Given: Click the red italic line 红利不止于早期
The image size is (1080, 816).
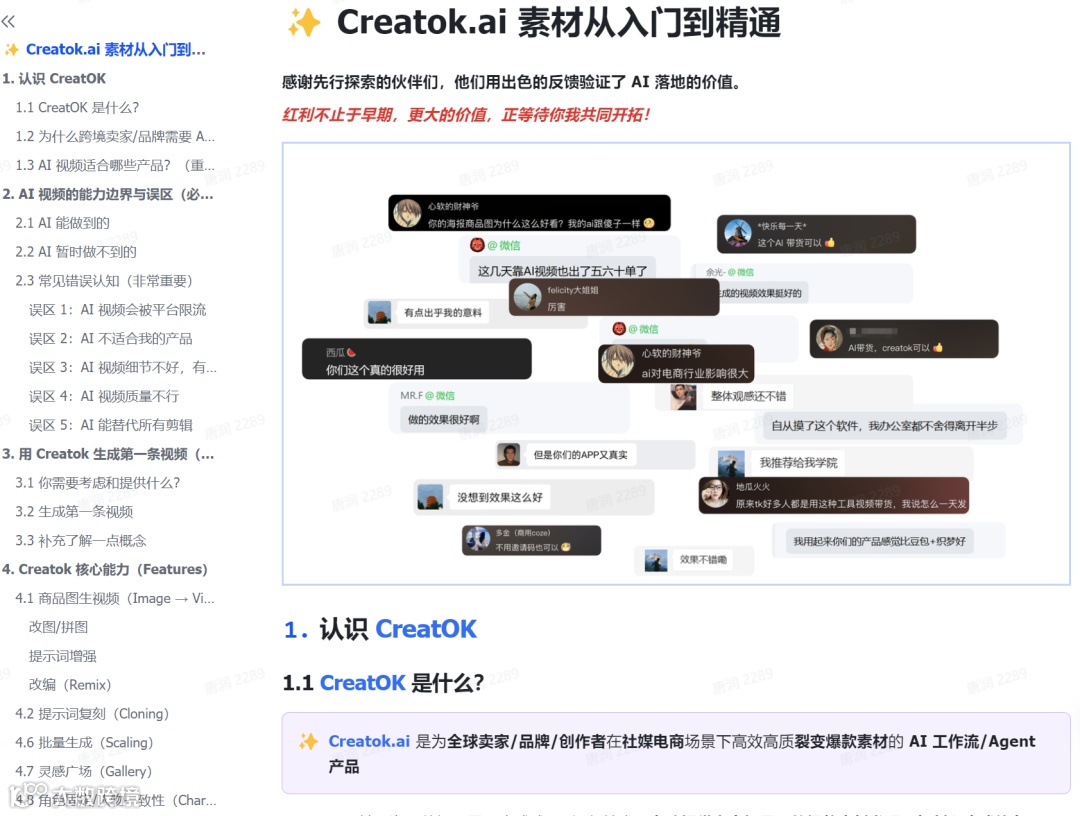Looking at the screenshot, I should [x=466, y=115].
